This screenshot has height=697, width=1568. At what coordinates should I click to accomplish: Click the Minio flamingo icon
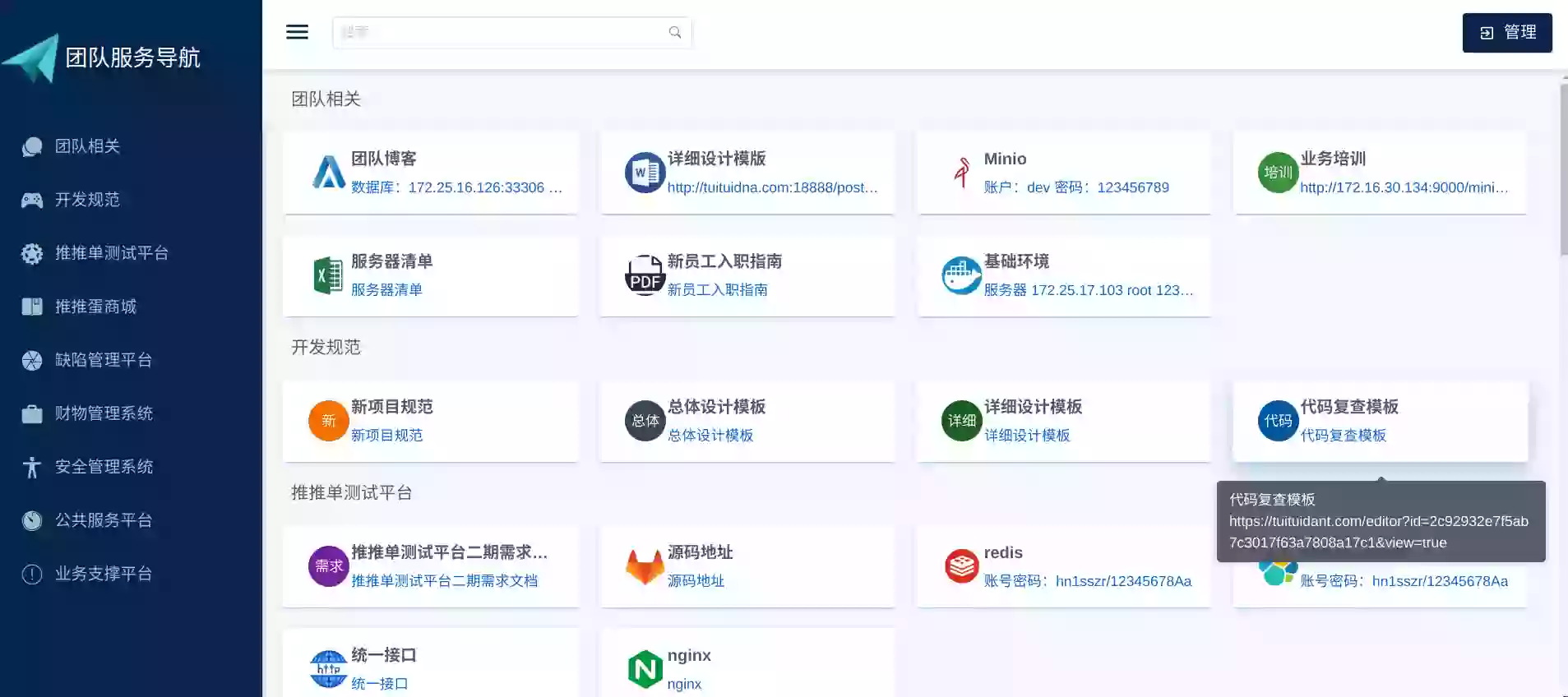(x=961, y=173)
